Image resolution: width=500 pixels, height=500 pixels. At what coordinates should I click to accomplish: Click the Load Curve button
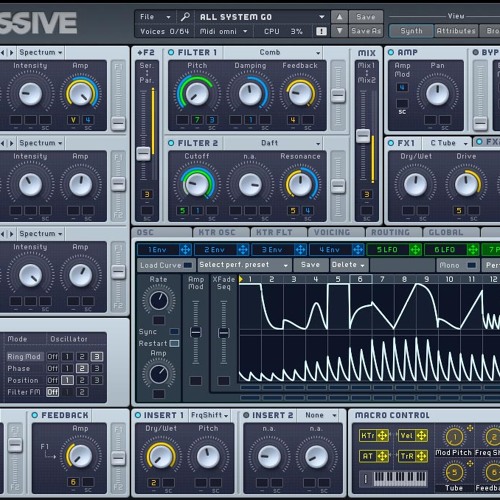[x=166, y=265]
